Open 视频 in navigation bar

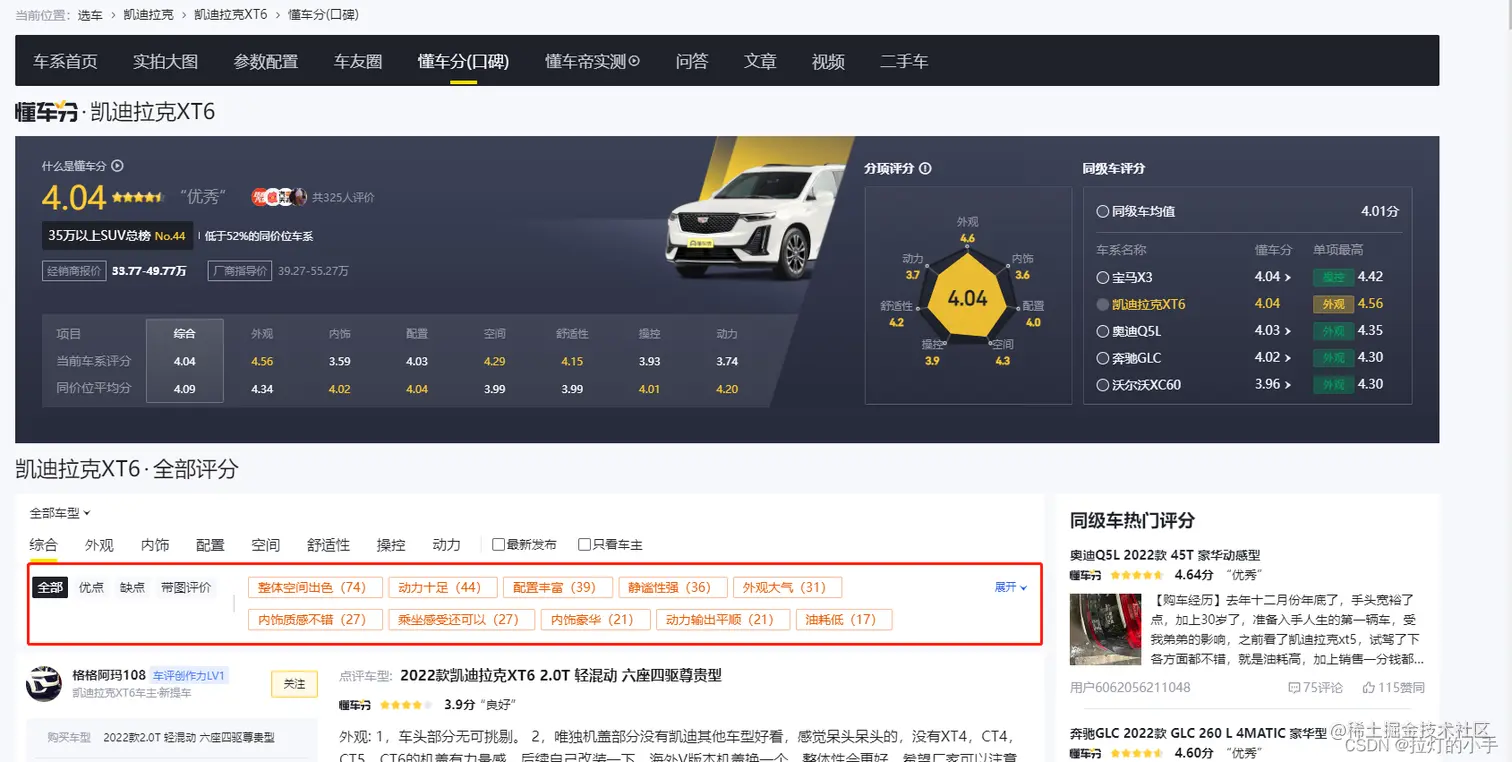(x=828, y=62)
